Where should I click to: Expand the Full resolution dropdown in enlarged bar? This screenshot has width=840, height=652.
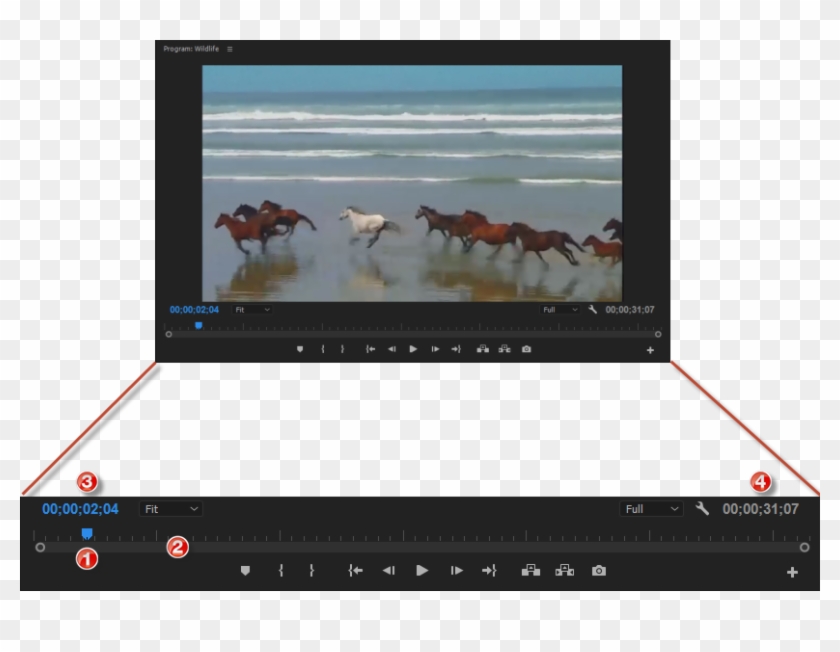(651, 509)
